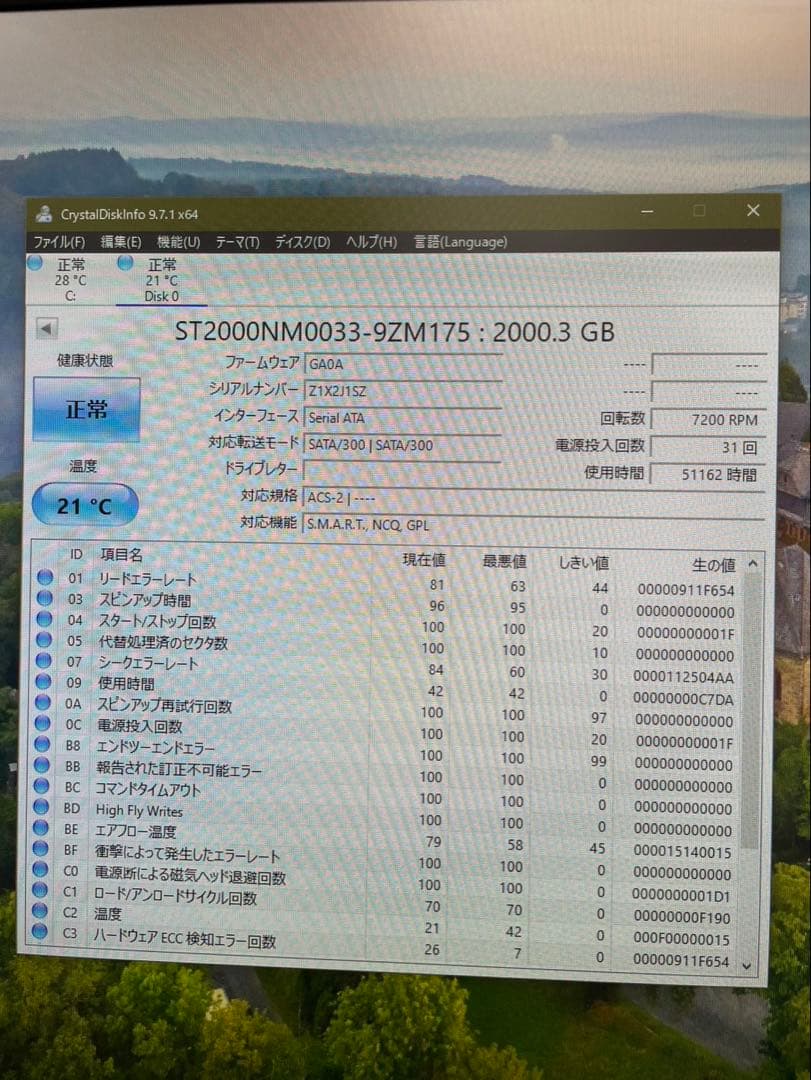Click the シリアルナンバー field Z1X2J1SZ
Image resolution: width=811 pixels, height=1080 pixels.
(402, 391)
